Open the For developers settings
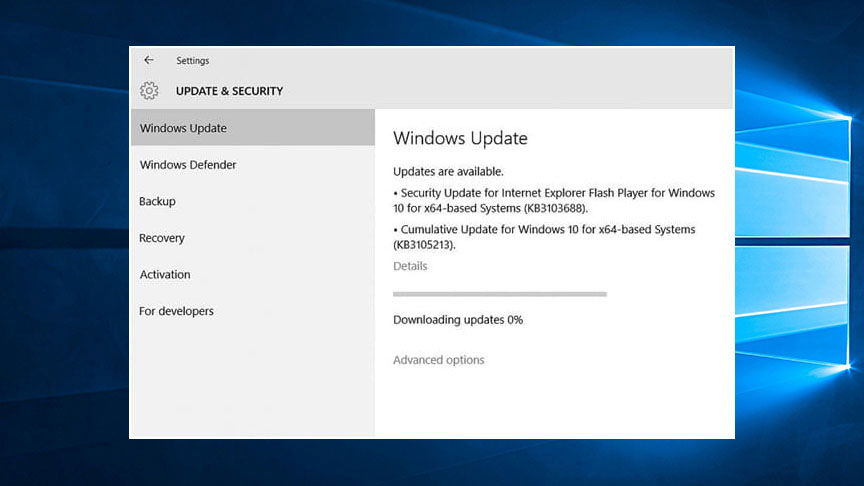 [176, 311]
